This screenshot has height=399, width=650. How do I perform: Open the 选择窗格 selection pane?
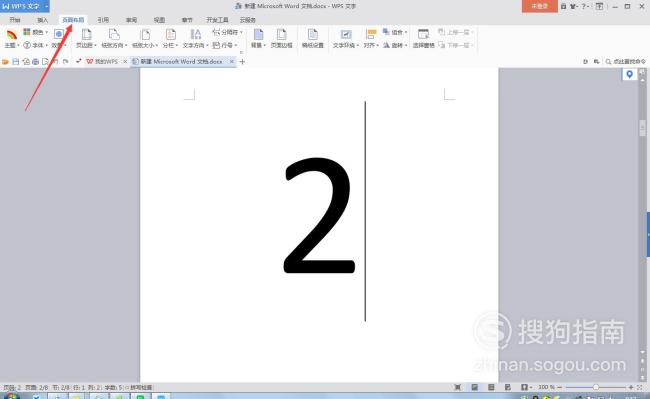click(423, 39)
